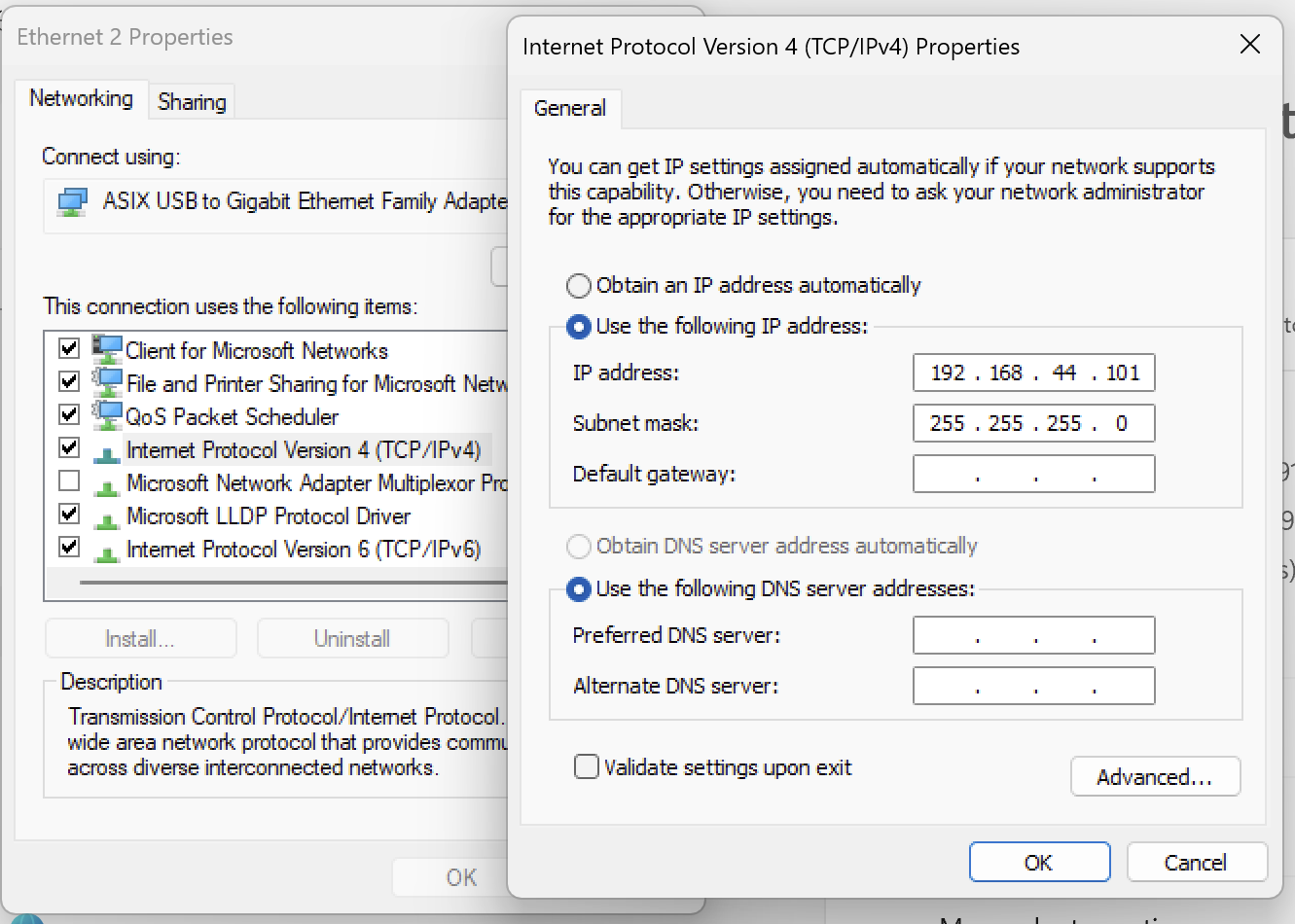Switch to the Sharing tab
Screen dimensions: 1295x924
[x=191, y=101]
